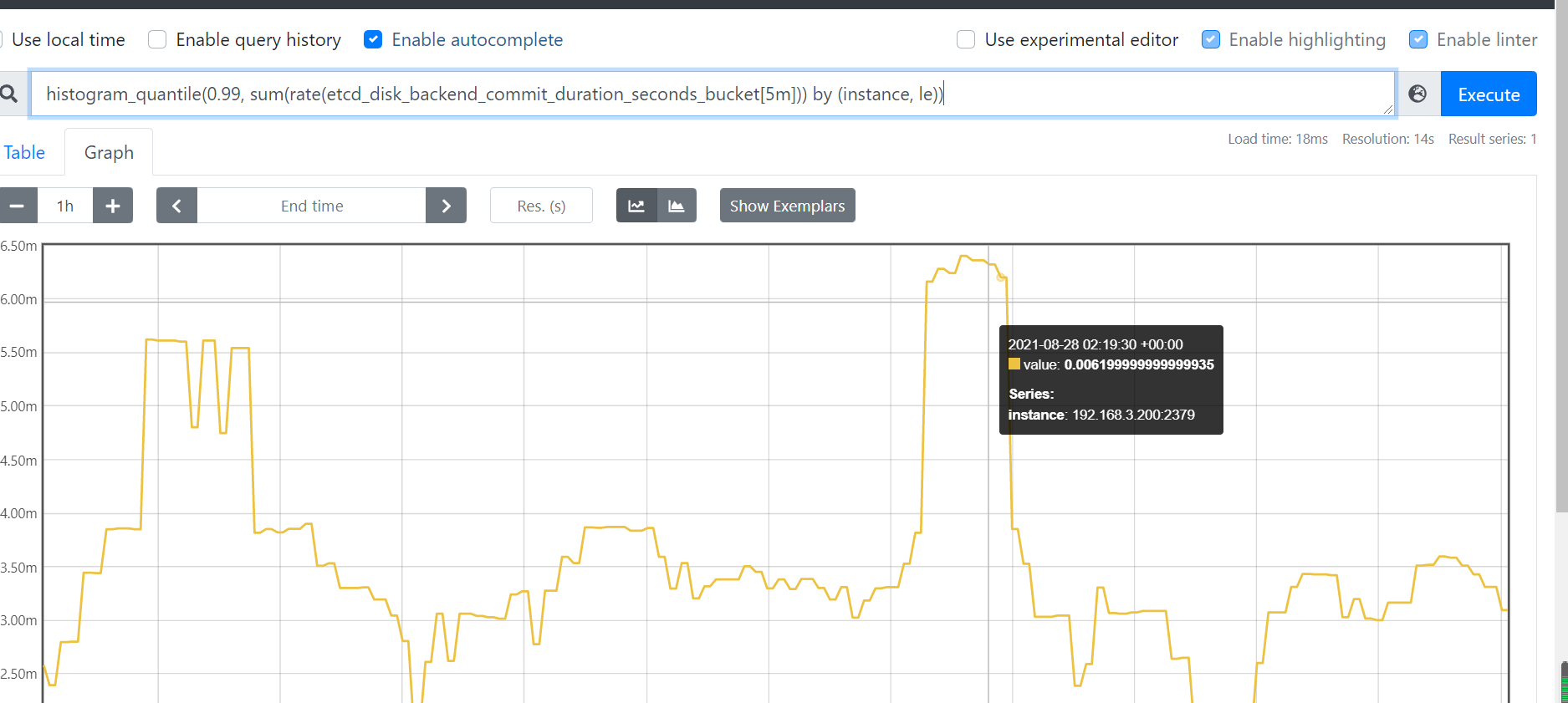Enable query history checkbox
This screenshot has height=703, width=1568.
[157, 39]
